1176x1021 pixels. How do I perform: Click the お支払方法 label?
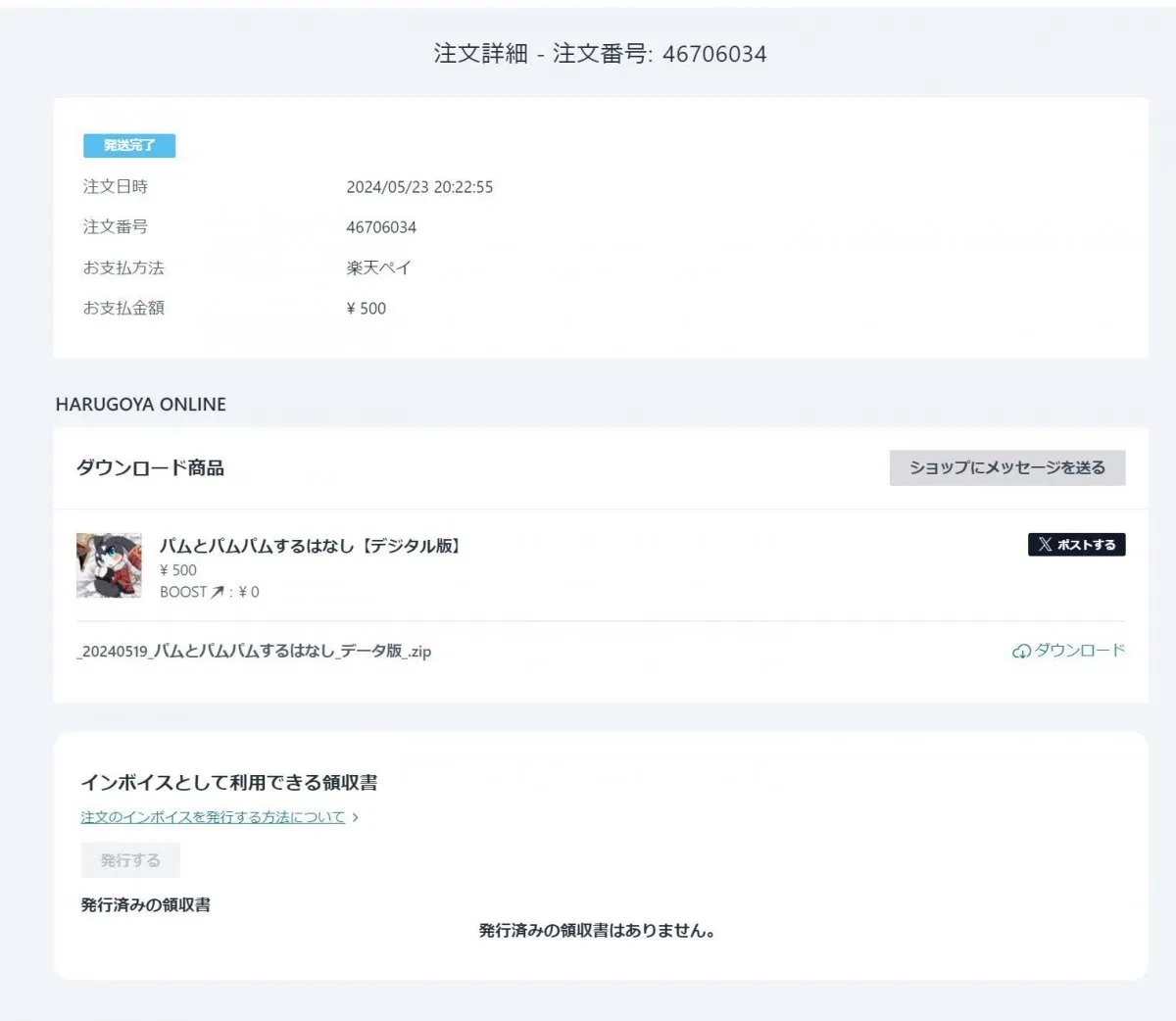123,267
